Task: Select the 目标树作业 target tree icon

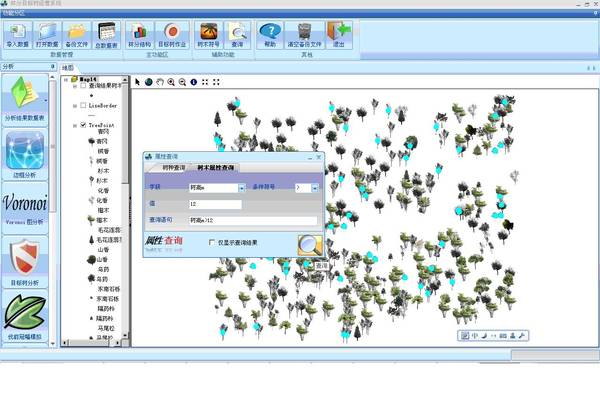Action: click(172, 36)
